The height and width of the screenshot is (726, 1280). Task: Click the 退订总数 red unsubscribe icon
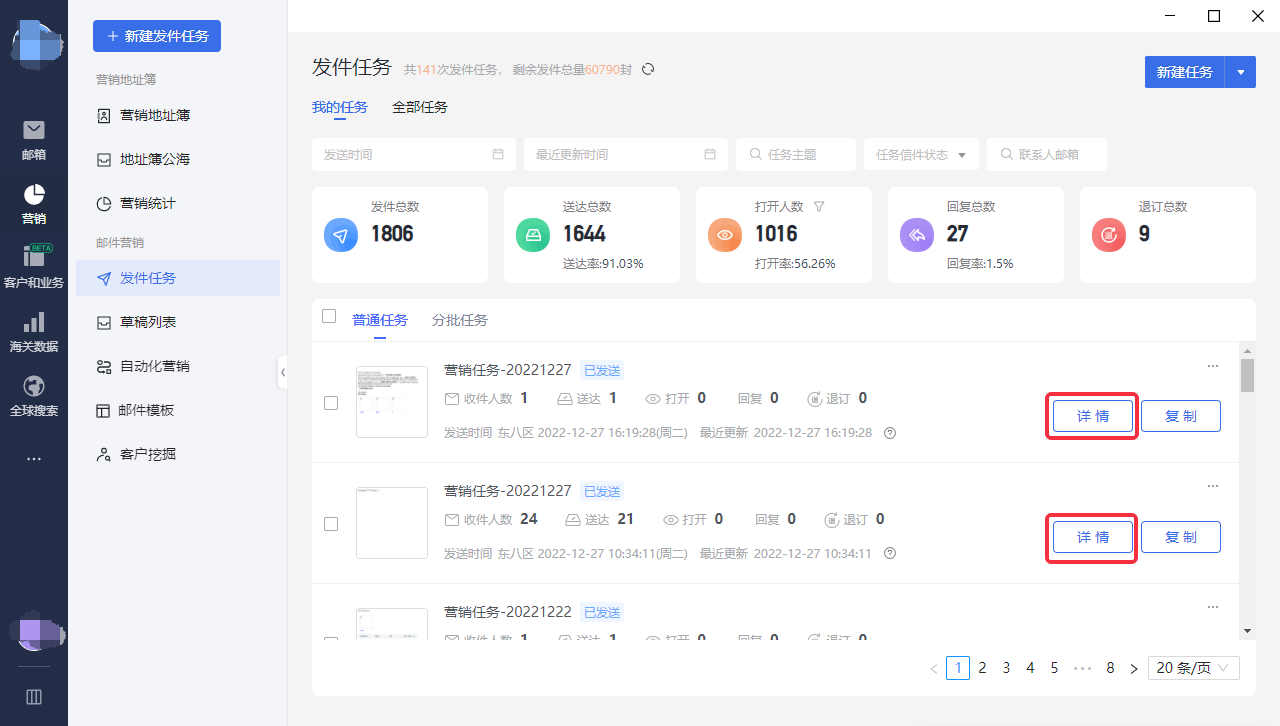1109,236
